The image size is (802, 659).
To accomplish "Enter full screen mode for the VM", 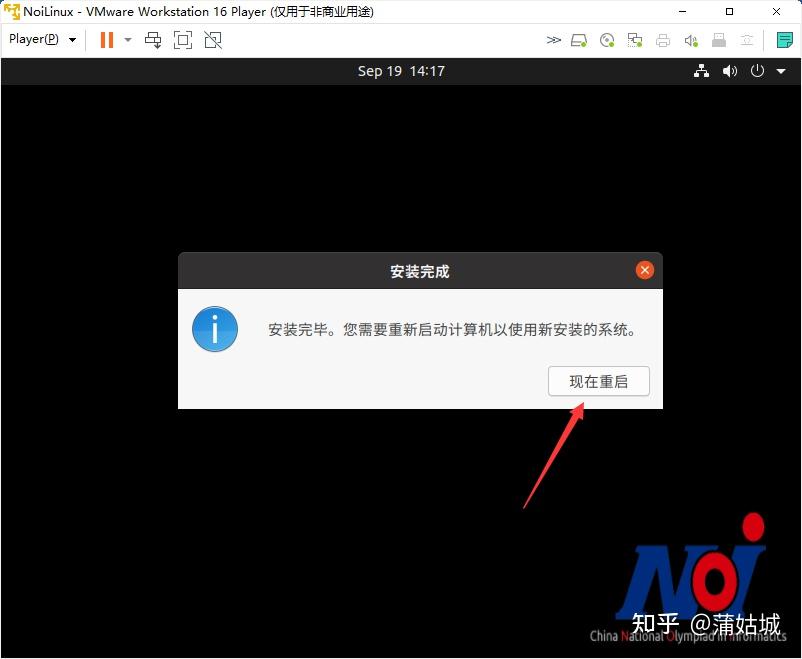I will [183, 40].
